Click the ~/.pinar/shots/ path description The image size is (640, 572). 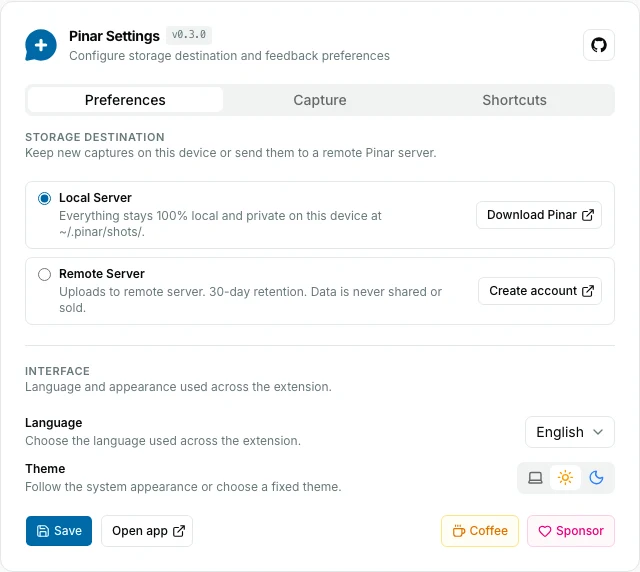(x=220, y=224)
